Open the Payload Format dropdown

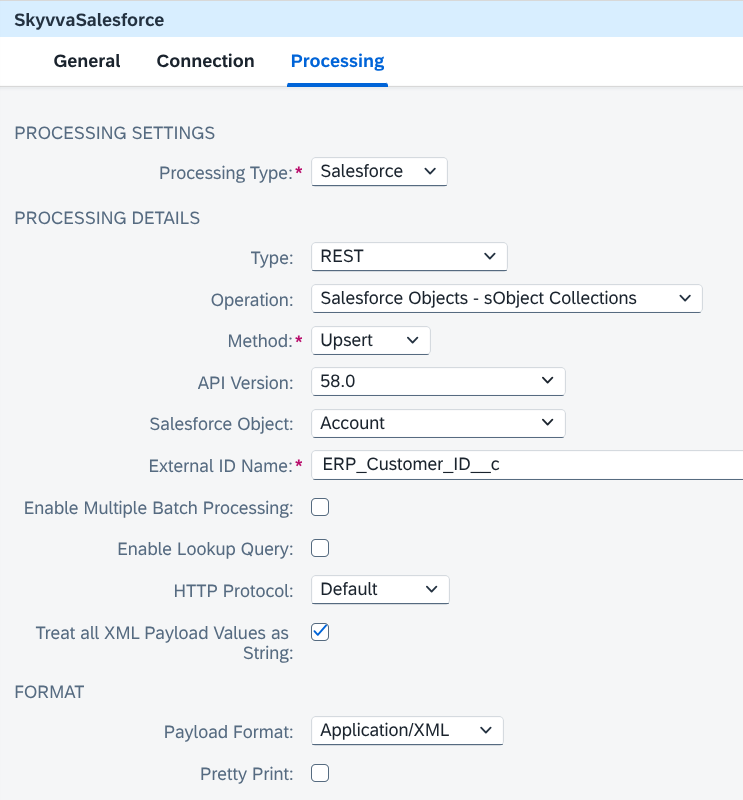tap(407, 731)
